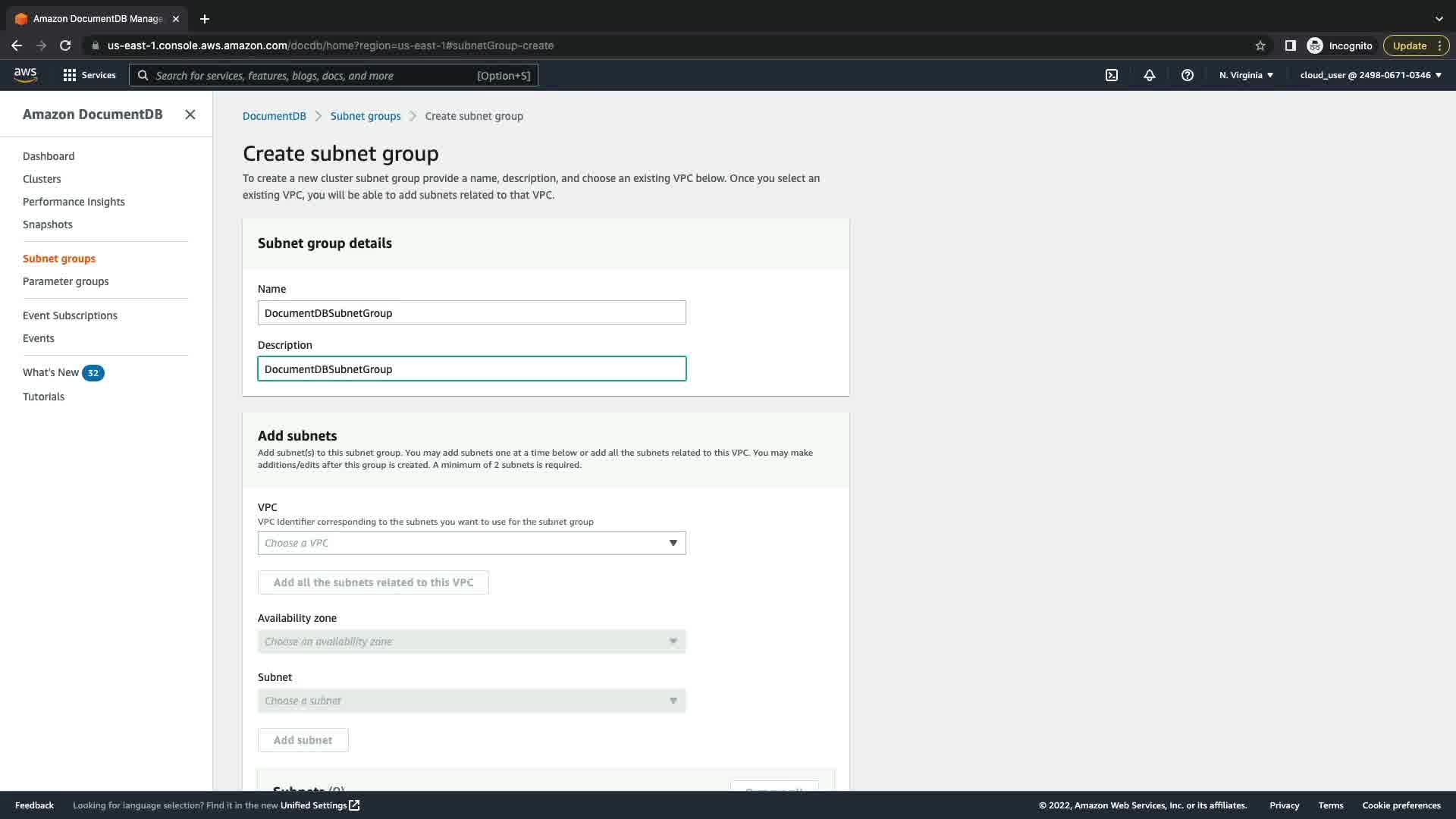
Task: Open the help question mark icon
Action: pos(1188,75)
